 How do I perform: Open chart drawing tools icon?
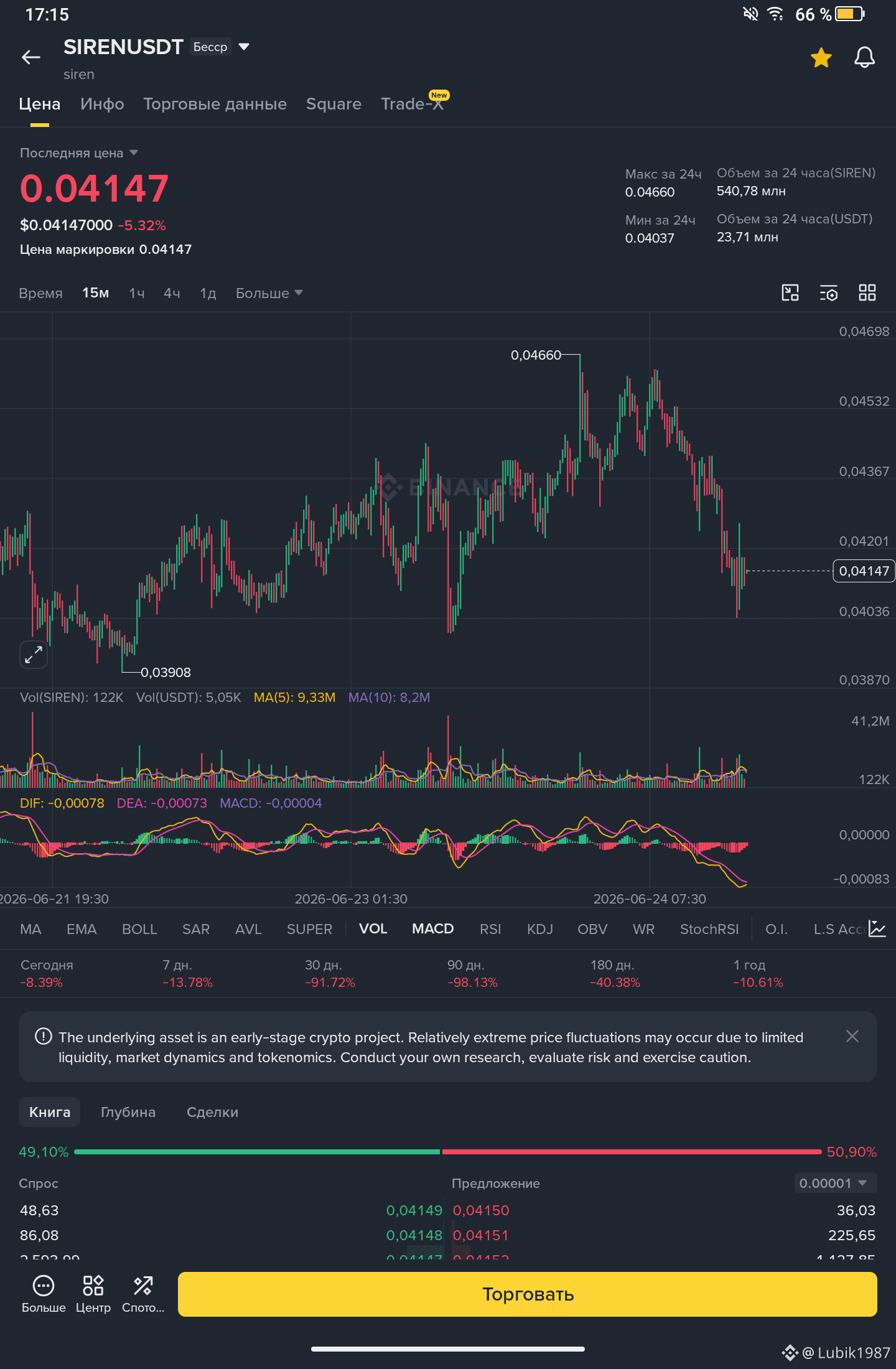[790, 292]
